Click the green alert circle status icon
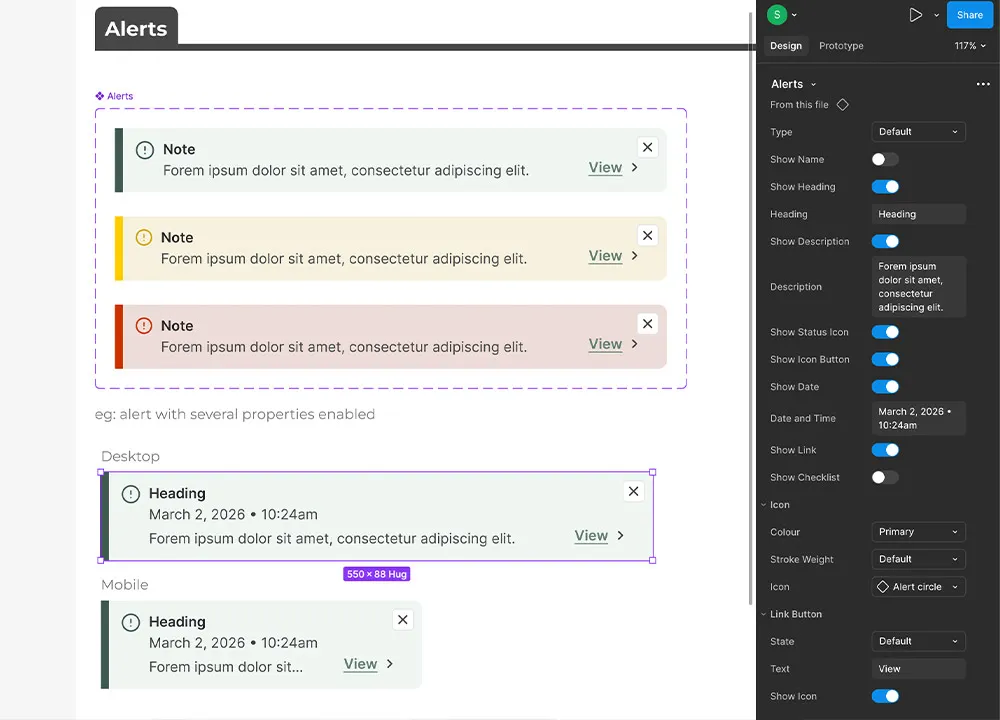Screen dimensions: 1000x720 tap(145, 151)
